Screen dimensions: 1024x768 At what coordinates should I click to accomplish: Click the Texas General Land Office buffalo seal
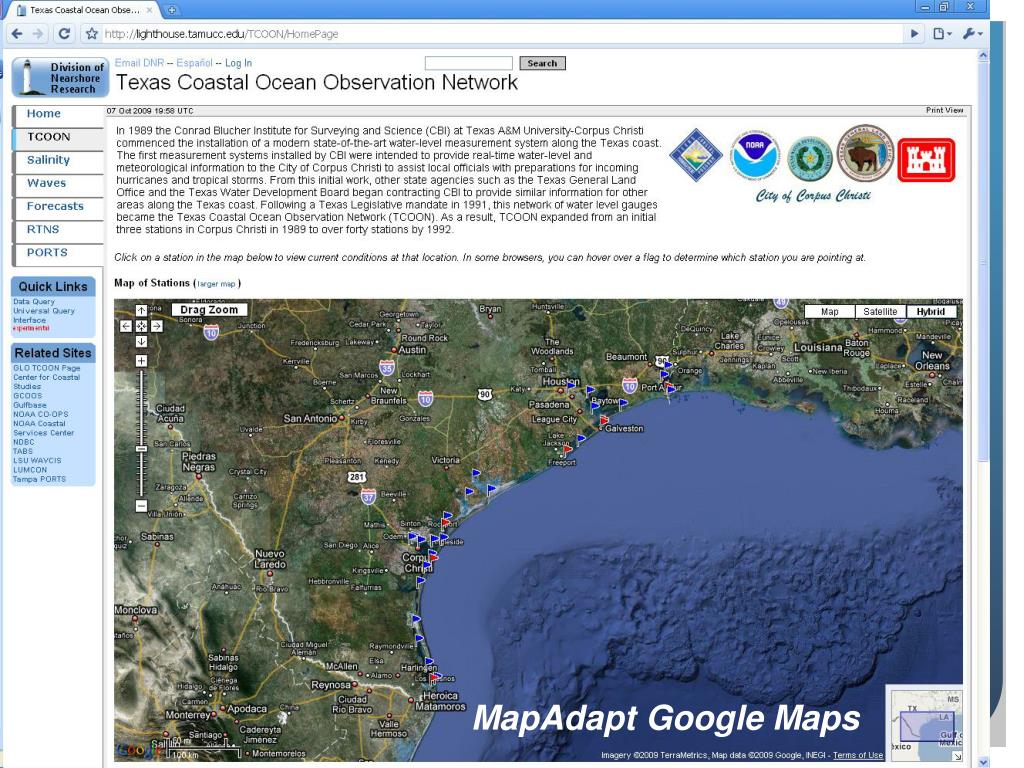click(865, 153)
